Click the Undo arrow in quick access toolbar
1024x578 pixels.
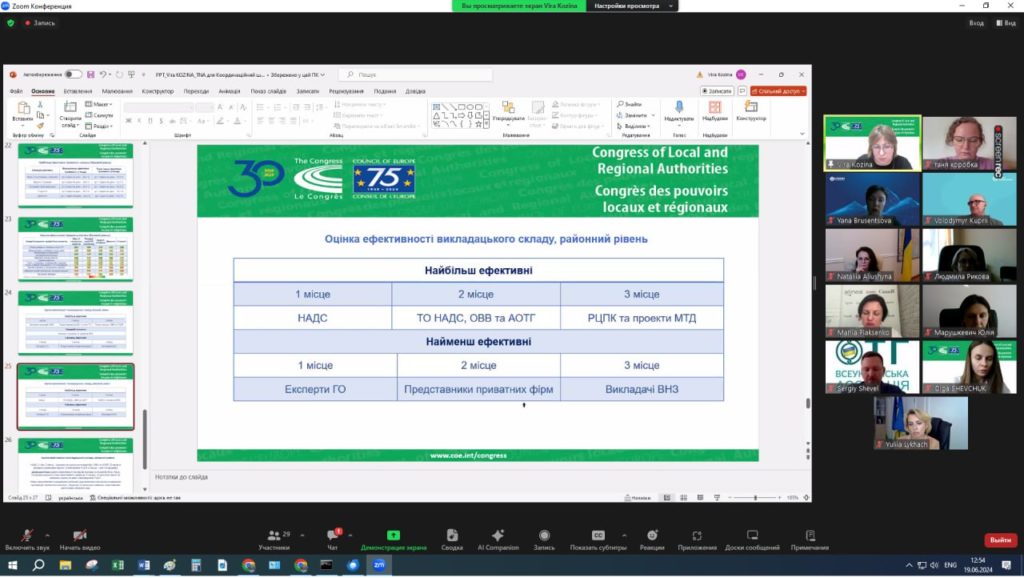coord(103,74)
